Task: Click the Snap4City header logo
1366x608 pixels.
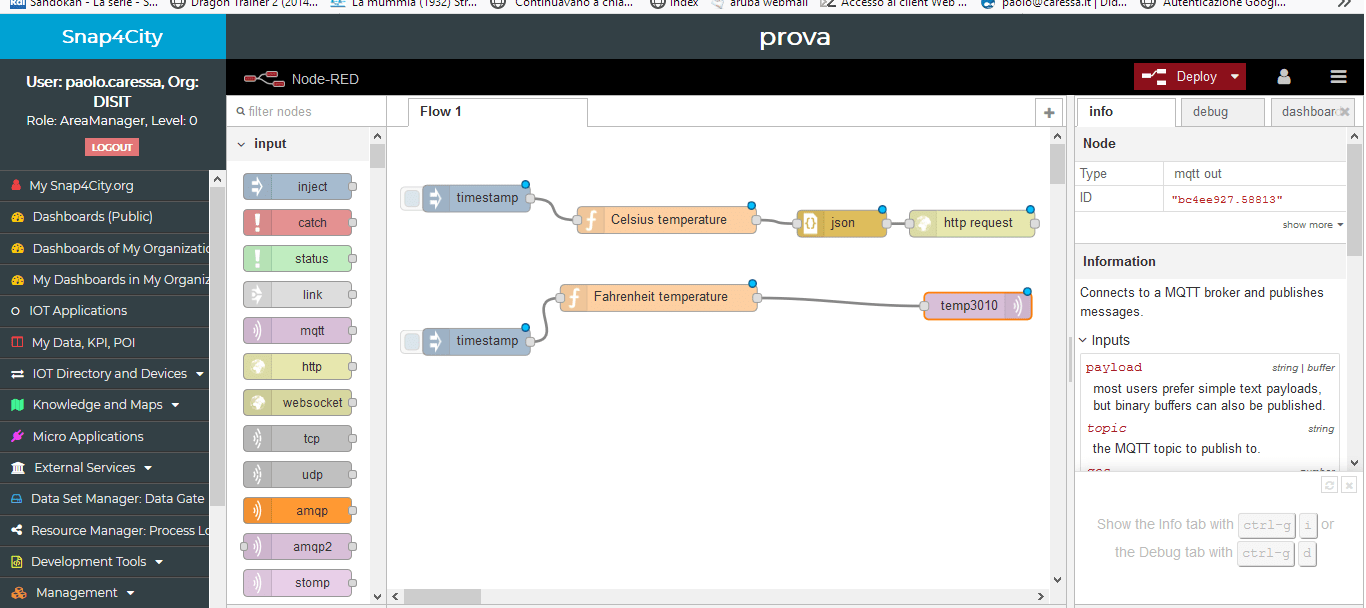Action: (112, 38)
